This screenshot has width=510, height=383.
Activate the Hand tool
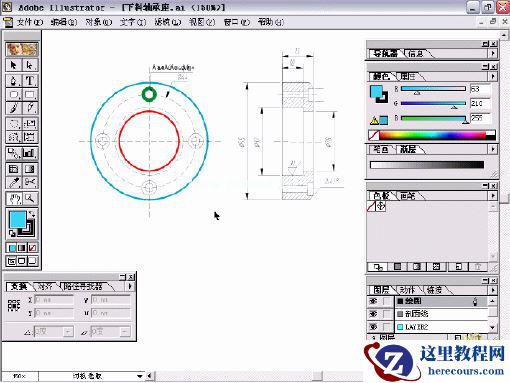coord(14,199)
